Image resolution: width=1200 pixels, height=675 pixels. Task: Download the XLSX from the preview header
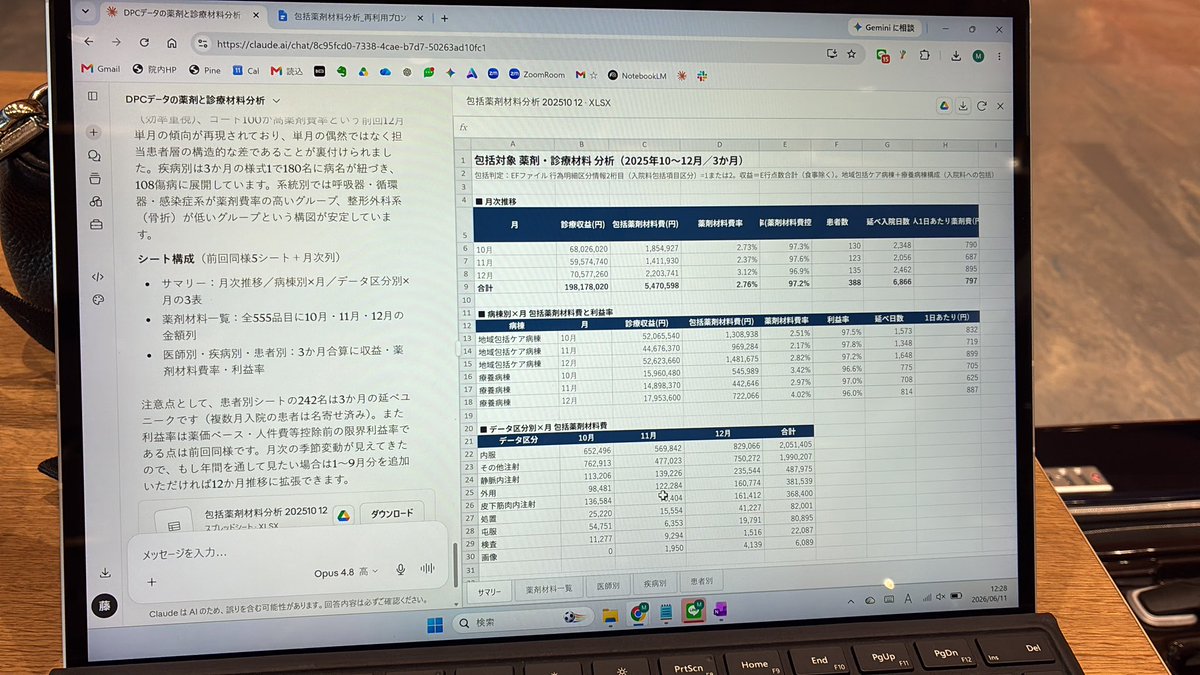point(962,105)
